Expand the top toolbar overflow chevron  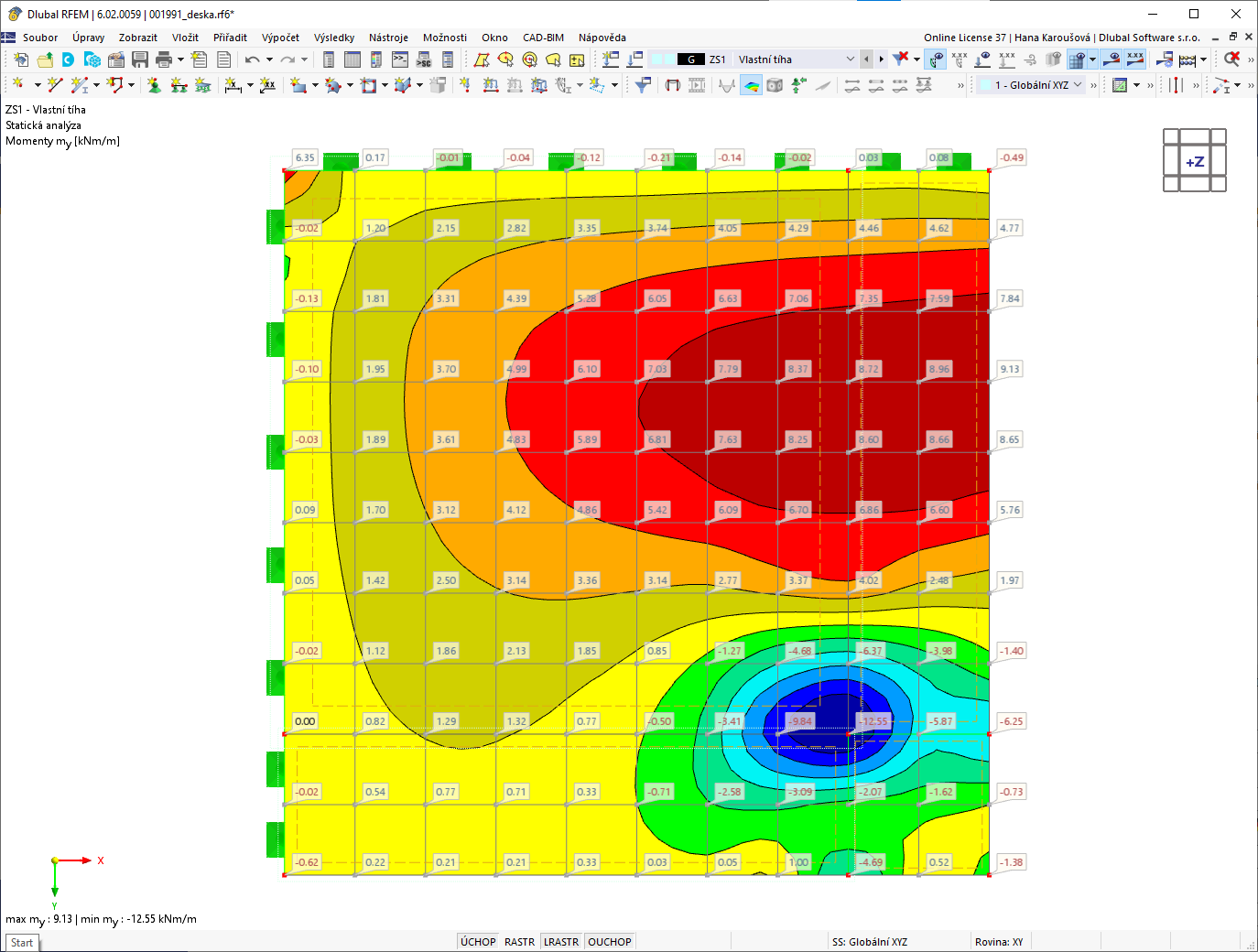pyautogui.click(x=1251, y=59)
